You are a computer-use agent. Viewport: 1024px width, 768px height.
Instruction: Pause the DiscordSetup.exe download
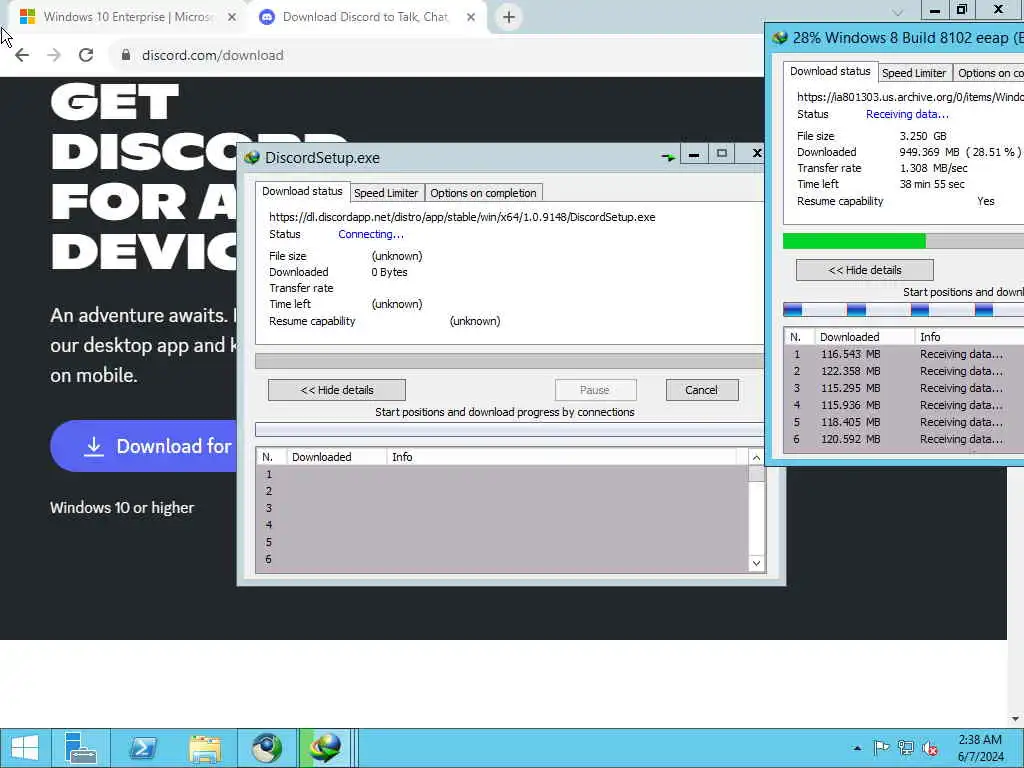click(595, 390)
